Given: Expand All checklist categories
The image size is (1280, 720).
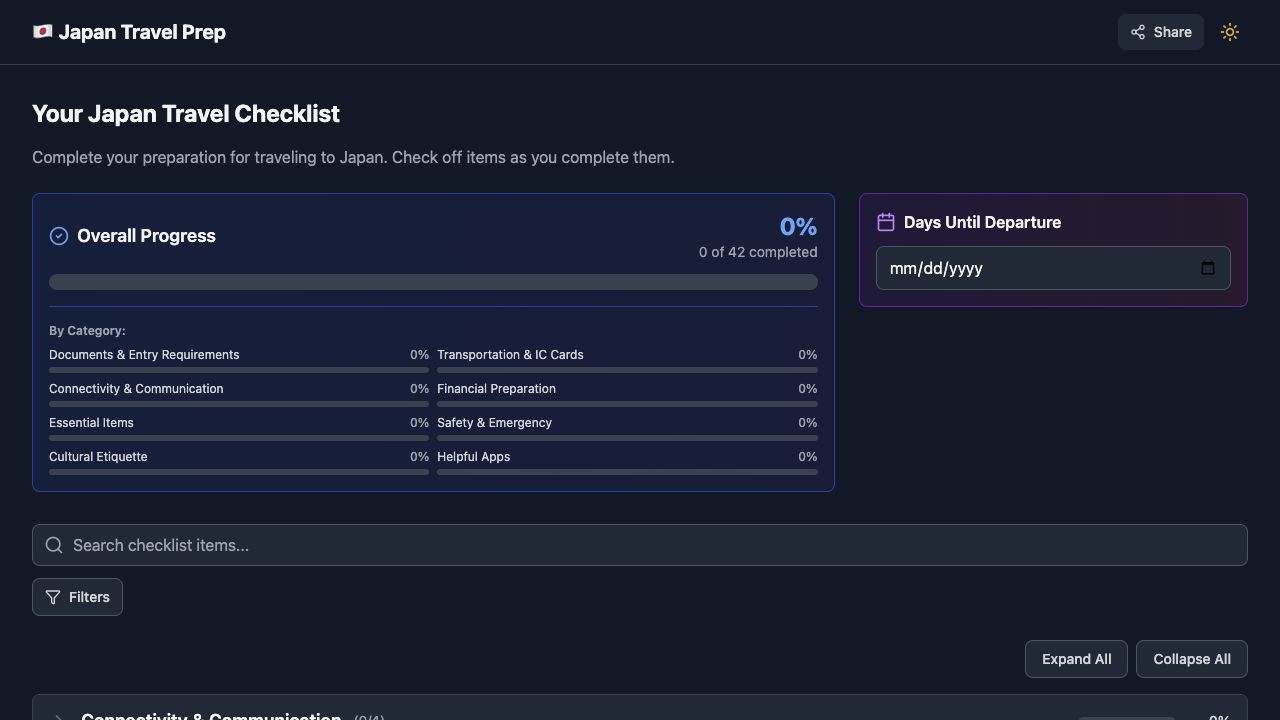Looking at the screenshot, I should 1076,659.
